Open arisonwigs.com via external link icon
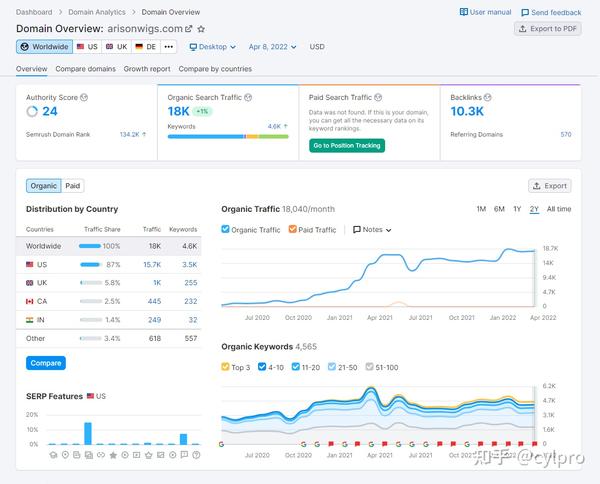Image resolution: width=600 pixels, height=484 pixels. (189, 29)
